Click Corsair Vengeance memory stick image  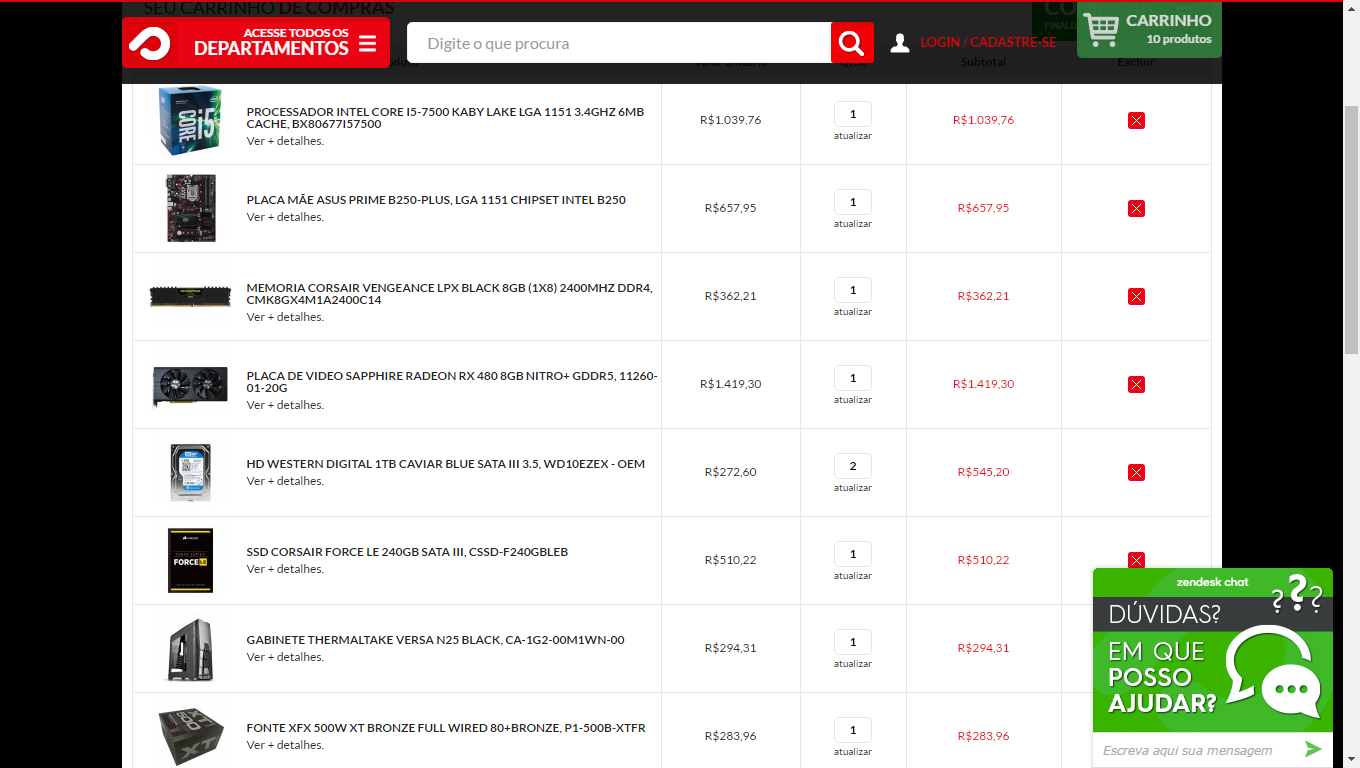pyautogui.click(x=190, y=296)
